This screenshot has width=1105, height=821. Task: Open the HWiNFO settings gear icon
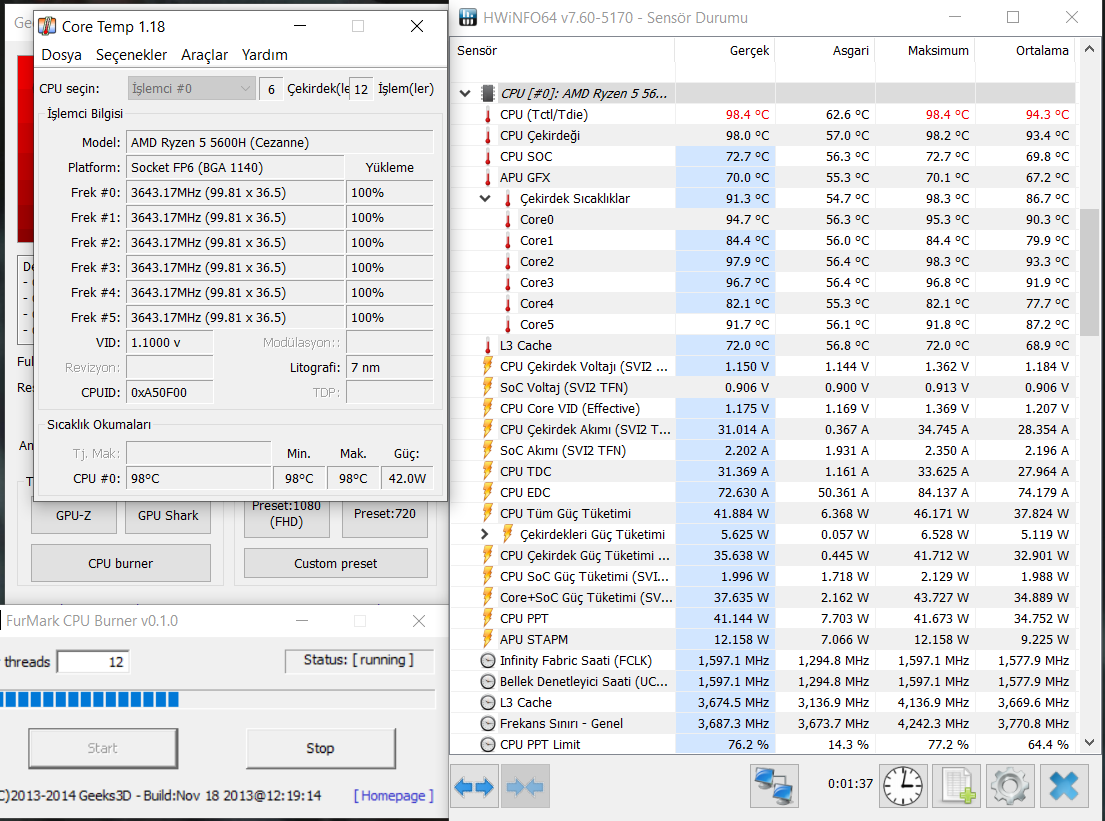pyautogui.click(x=1010, y=786)
